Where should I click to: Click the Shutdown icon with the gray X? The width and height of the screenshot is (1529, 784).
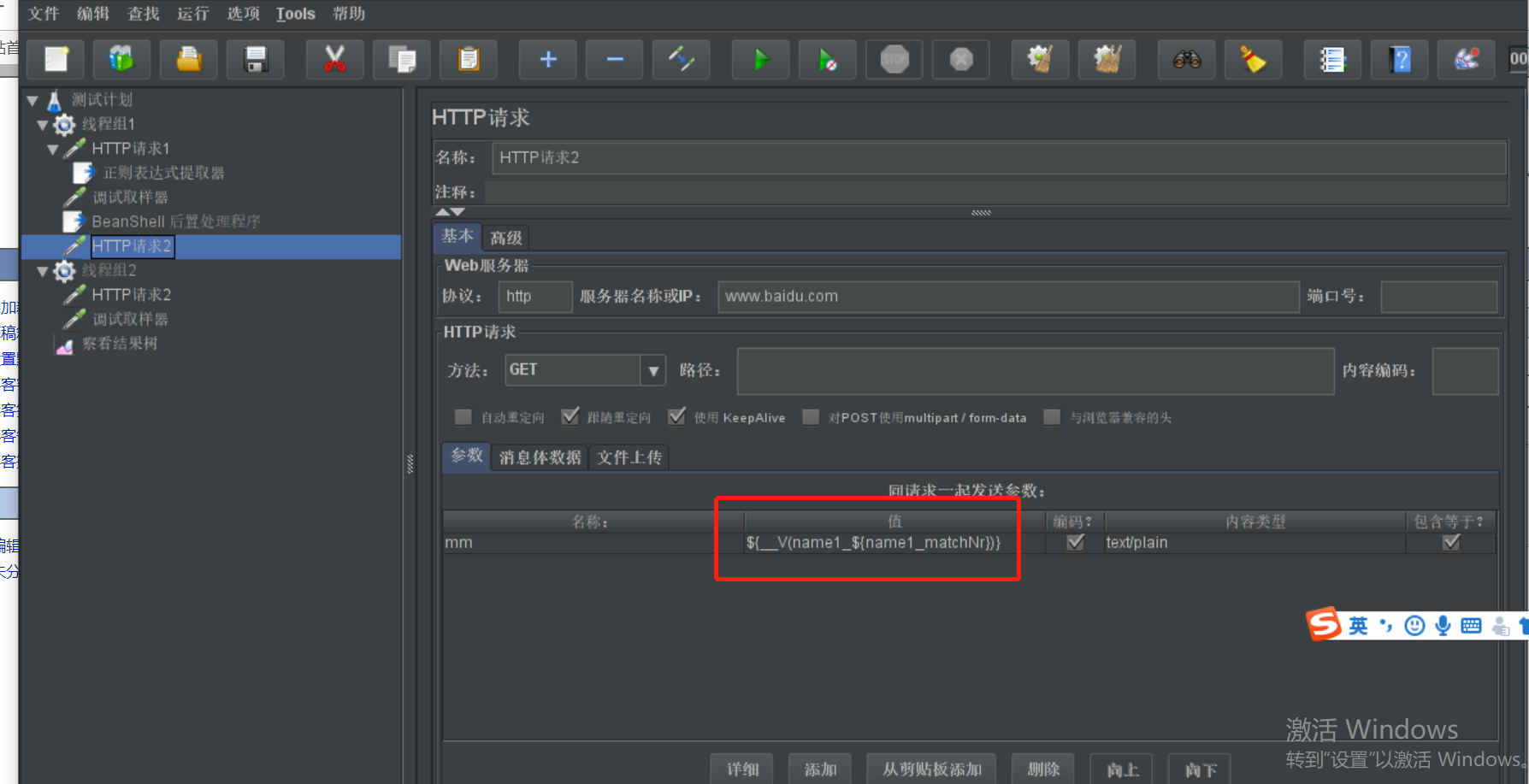click(961, 59)
